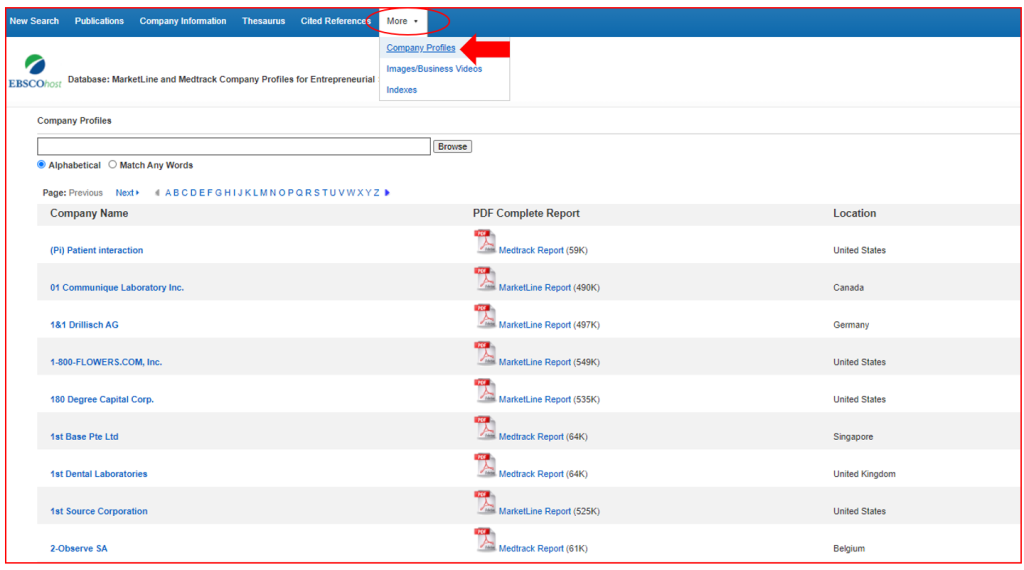Open Medtrack Report for 1st Base Pte Ltd
Viewport: 1024px width, 570px height.
(x=531, y=436)
